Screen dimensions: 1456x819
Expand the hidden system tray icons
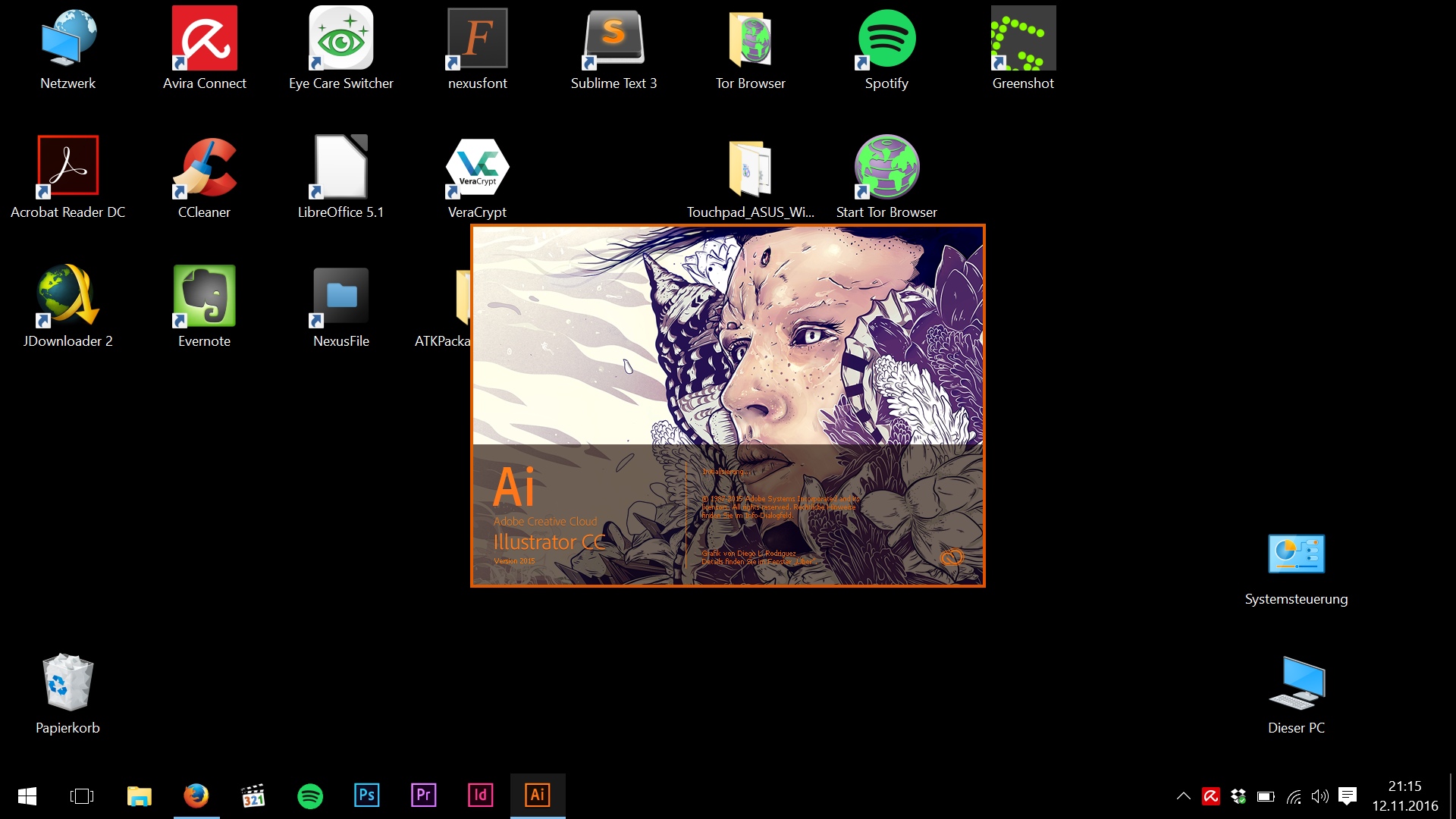1183,796
